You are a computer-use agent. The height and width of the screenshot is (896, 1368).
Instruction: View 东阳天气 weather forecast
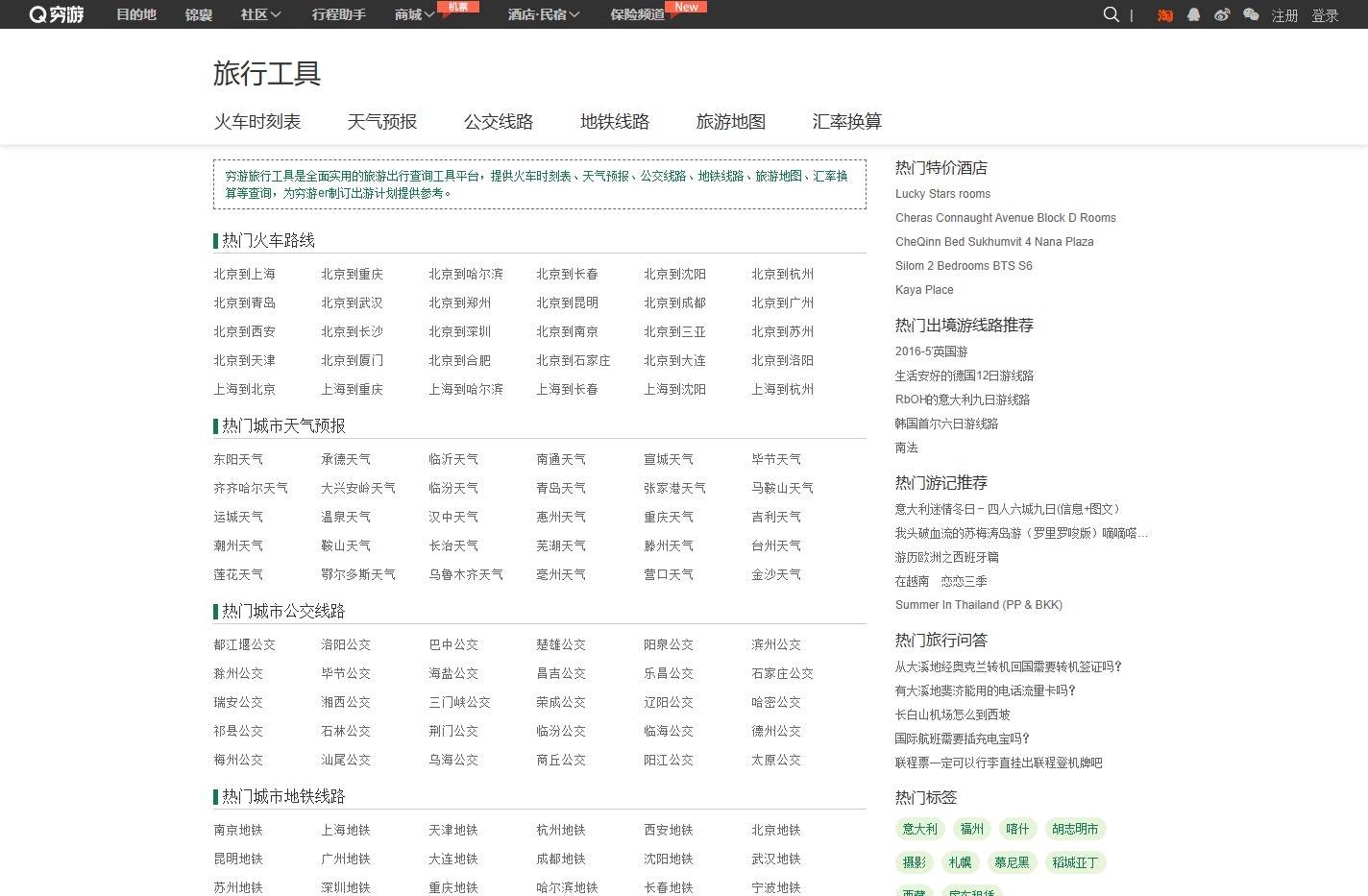pos(238,459)
